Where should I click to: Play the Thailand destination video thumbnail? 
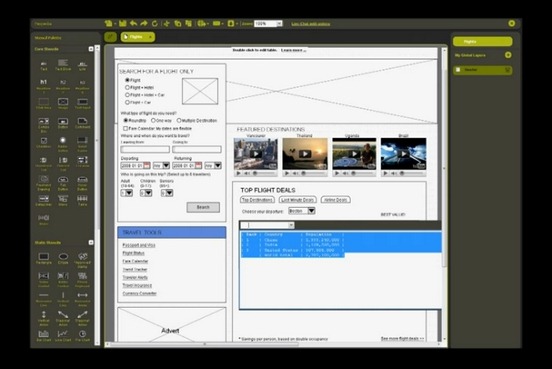pyautogui.click(x=305, y=154)
